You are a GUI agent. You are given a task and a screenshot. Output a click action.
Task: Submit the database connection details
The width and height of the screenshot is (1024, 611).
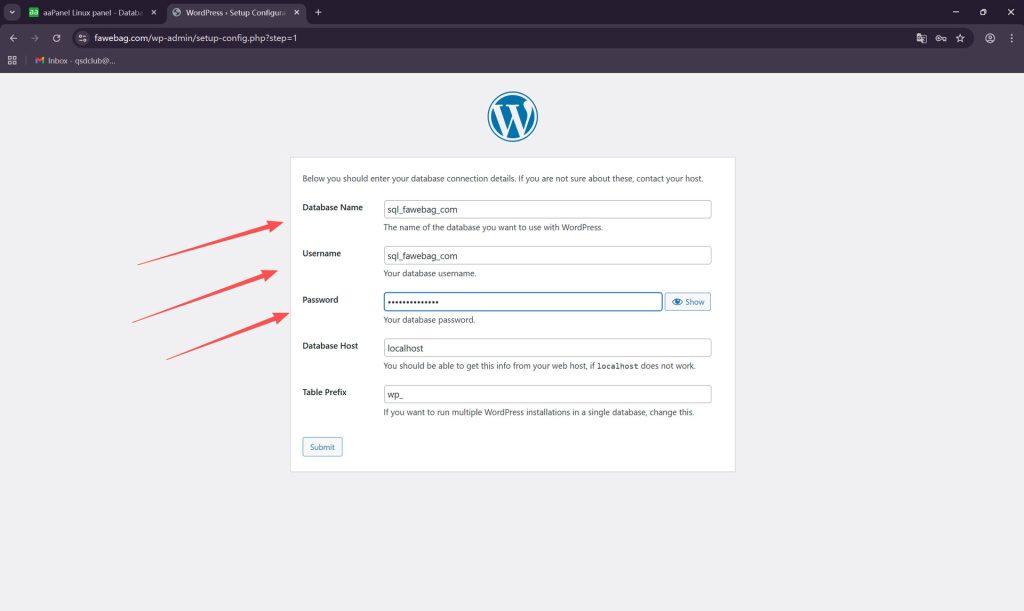point(322,447)
